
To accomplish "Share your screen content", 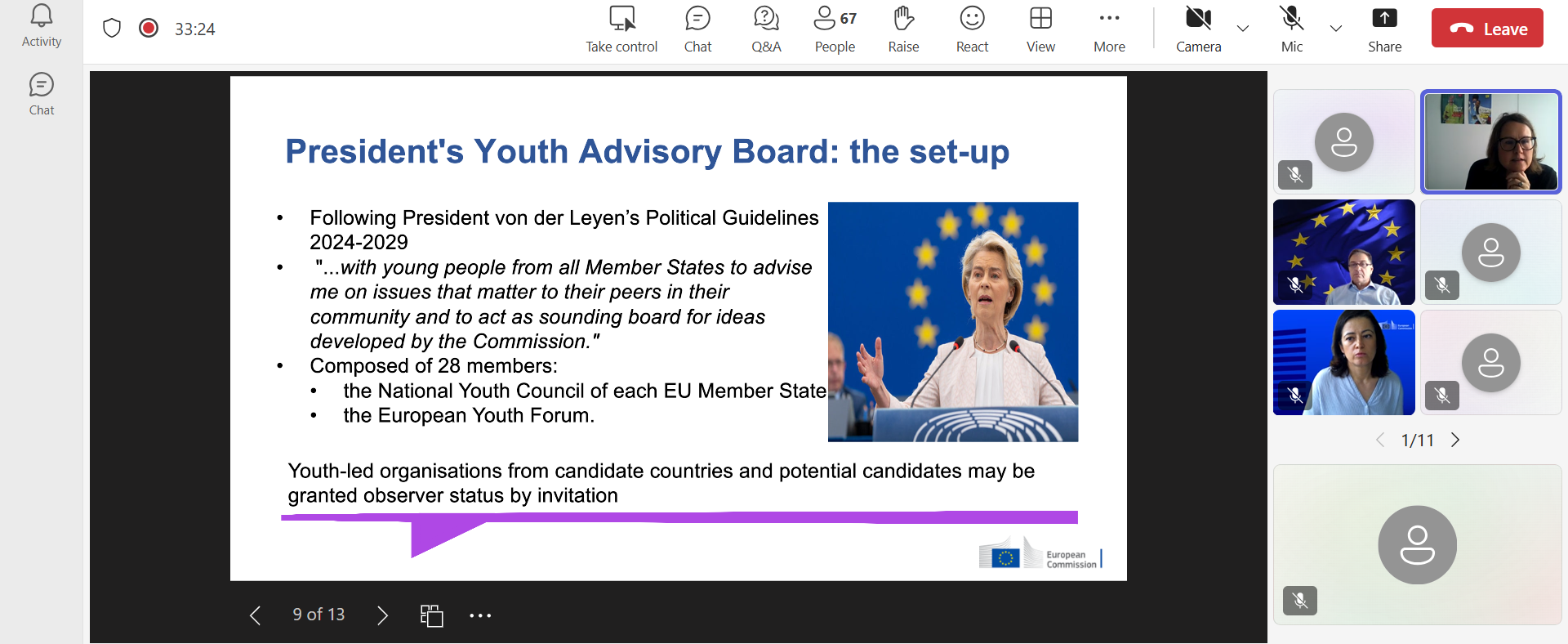I will (x=1385, y=29).
